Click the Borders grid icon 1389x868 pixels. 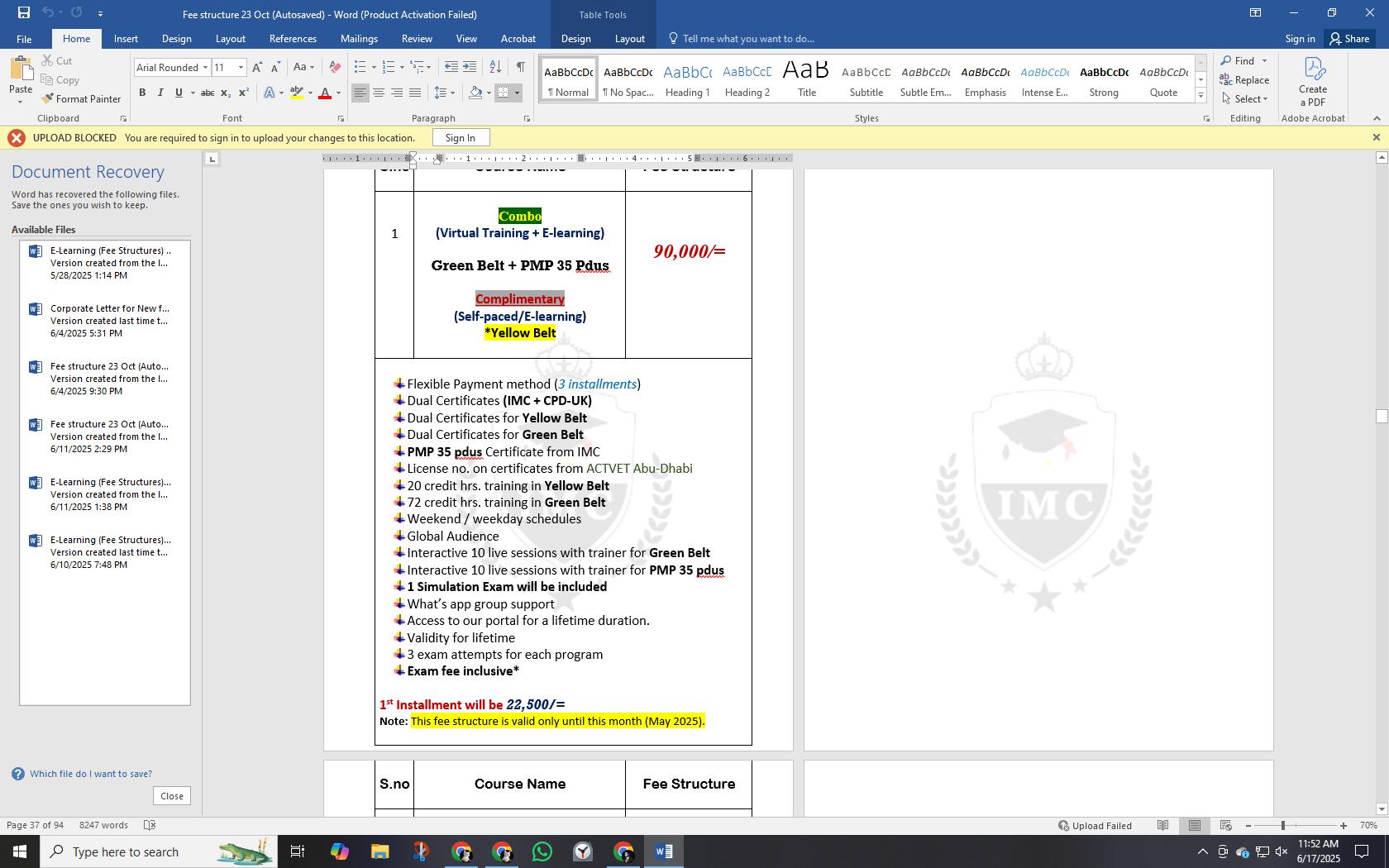pos(503,93)
